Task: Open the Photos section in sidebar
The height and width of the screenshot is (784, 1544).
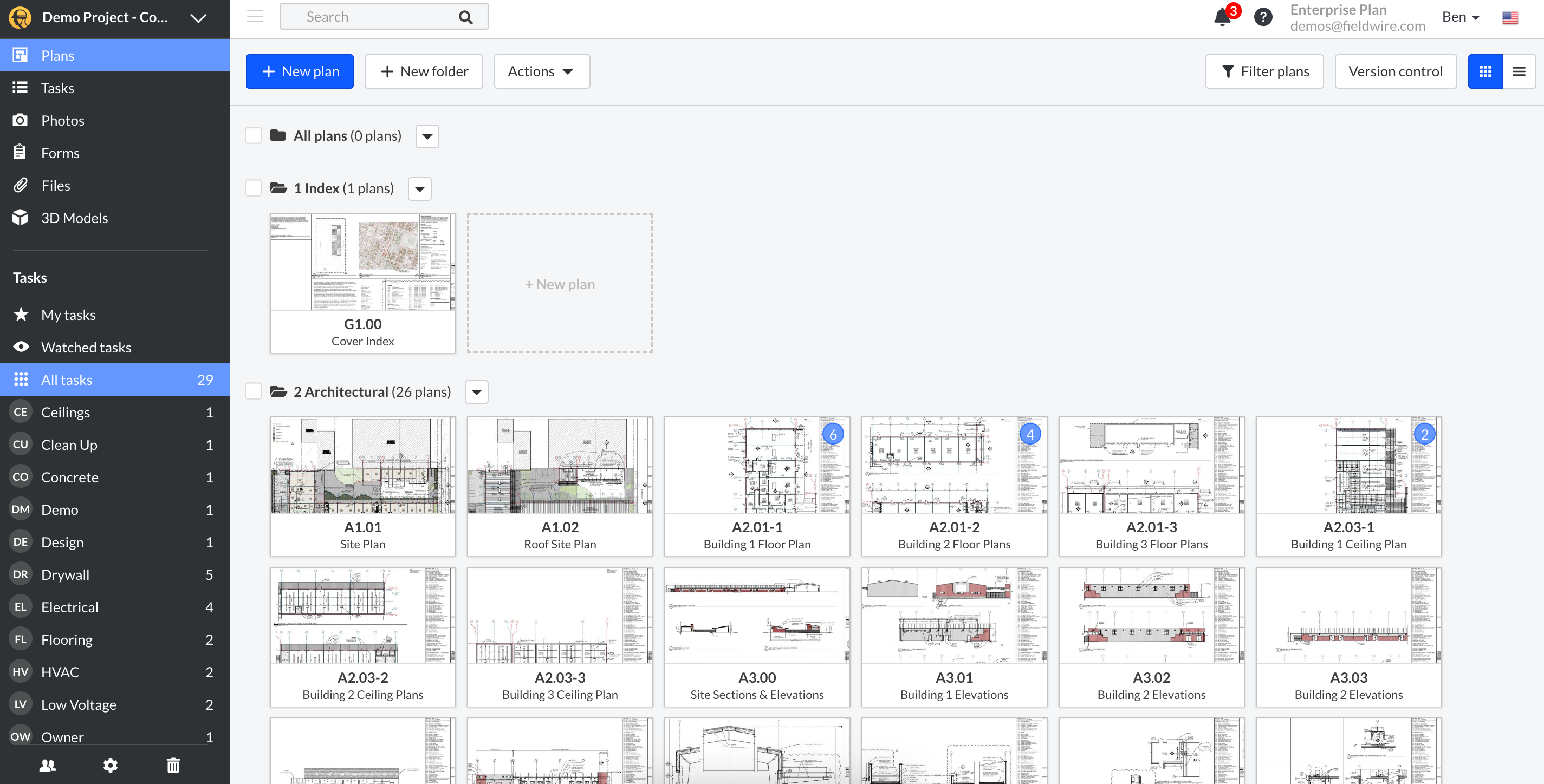Action: click(x=62, y=120)
